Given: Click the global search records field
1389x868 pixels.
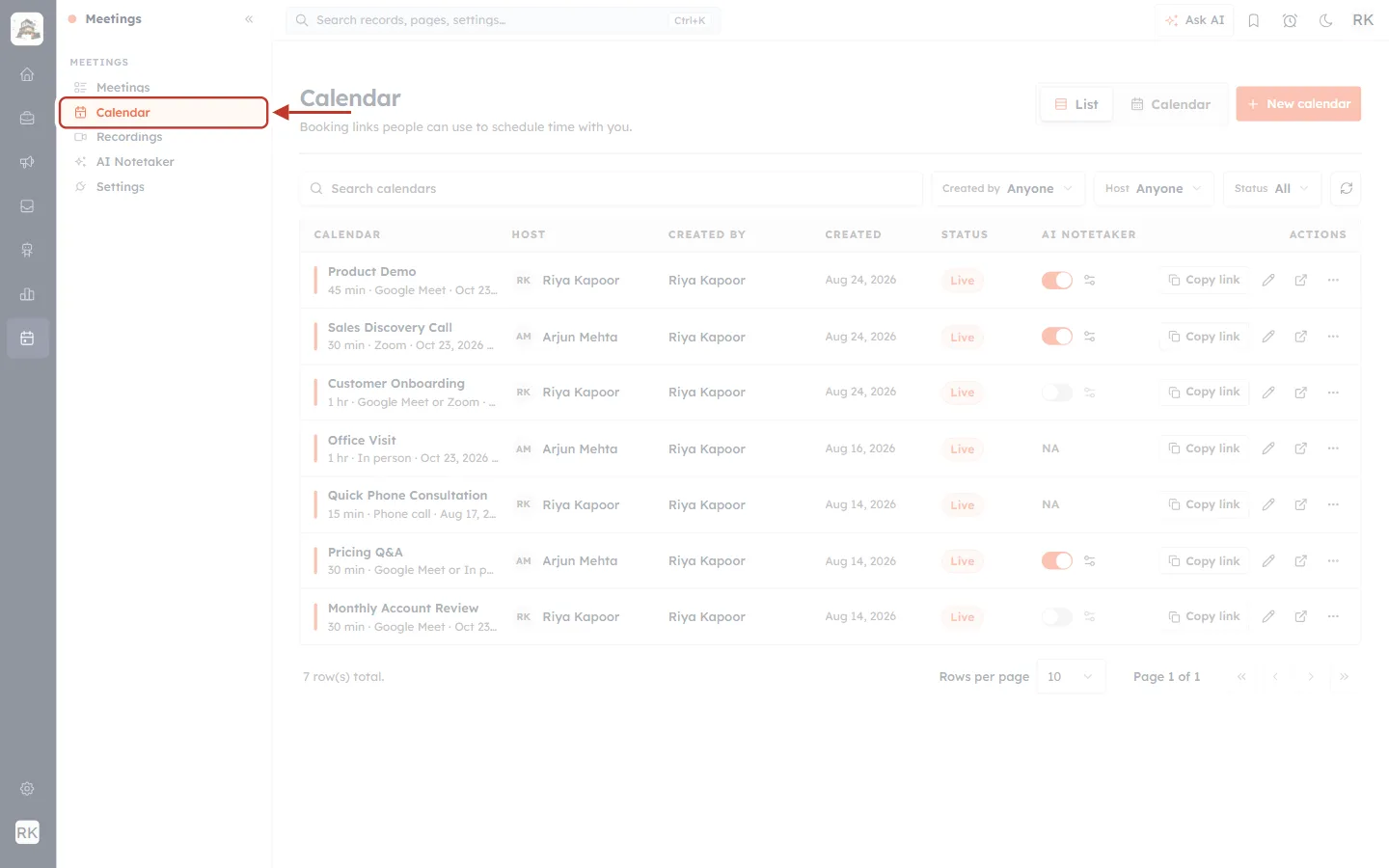Looking at the screenshot, I should pos(503,20).
